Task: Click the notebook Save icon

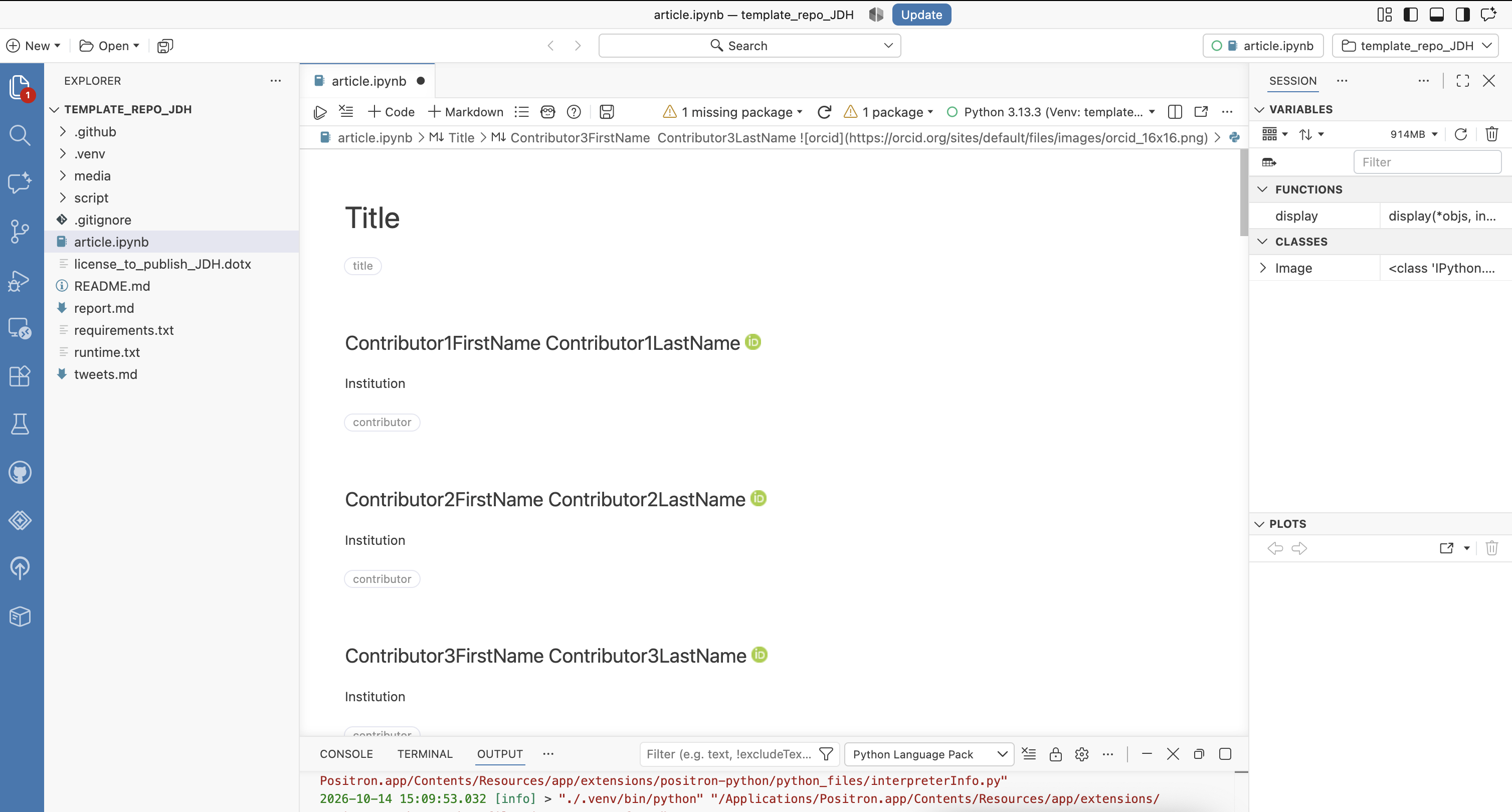Action: [606, 112]
